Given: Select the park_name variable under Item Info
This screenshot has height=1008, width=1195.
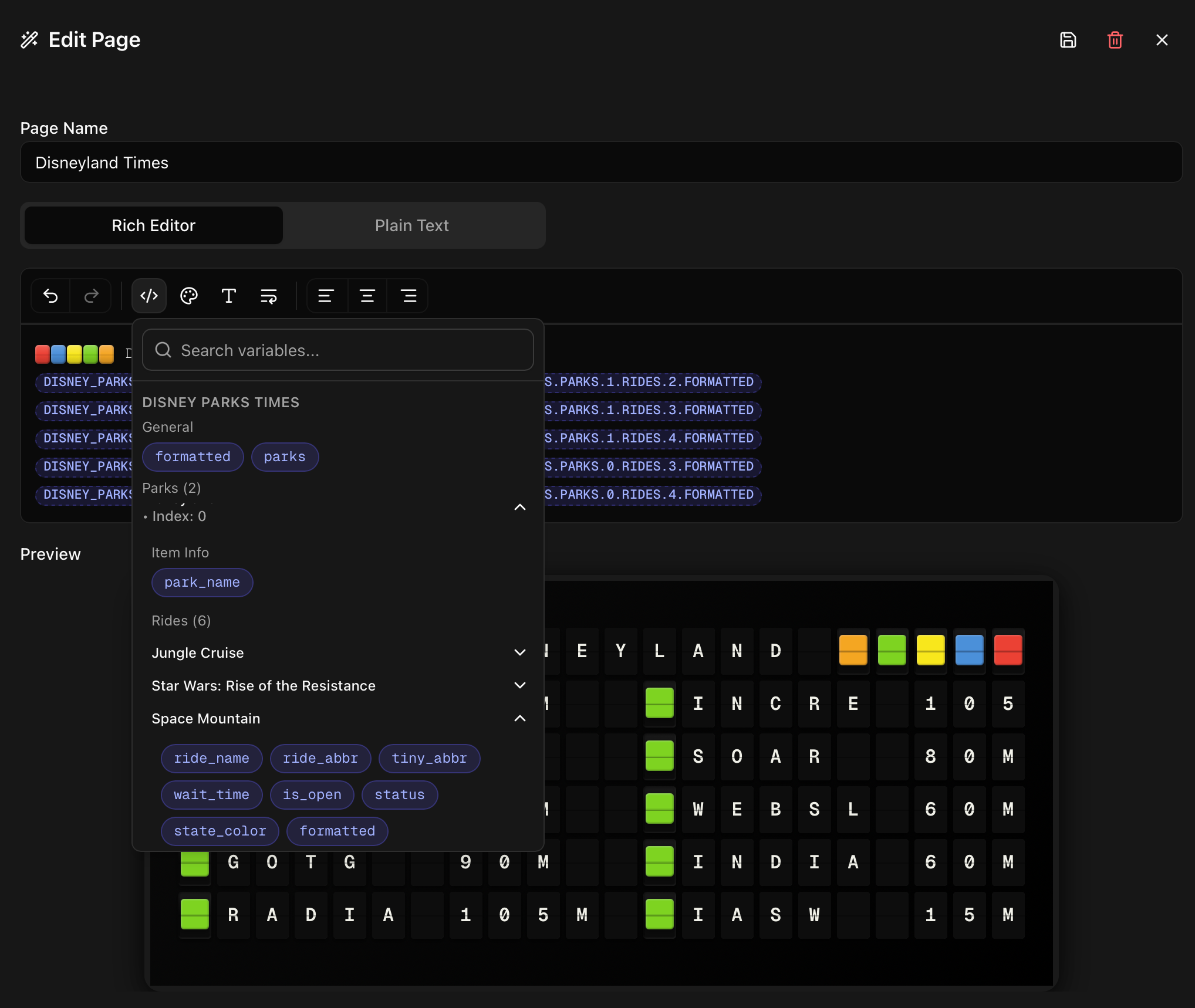Looking at the screenshot, I should [202, 583].
